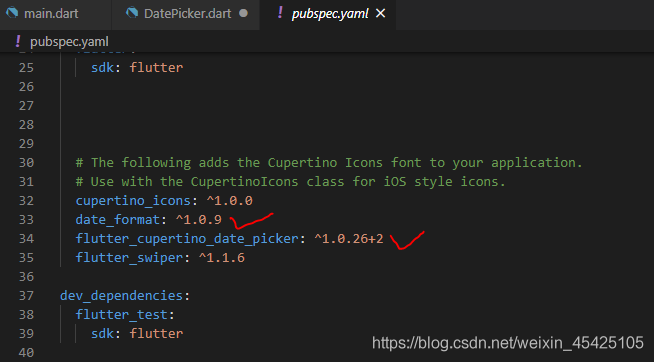
Task: Open the DatePicker.dart tab
Action: pos(187,14)
